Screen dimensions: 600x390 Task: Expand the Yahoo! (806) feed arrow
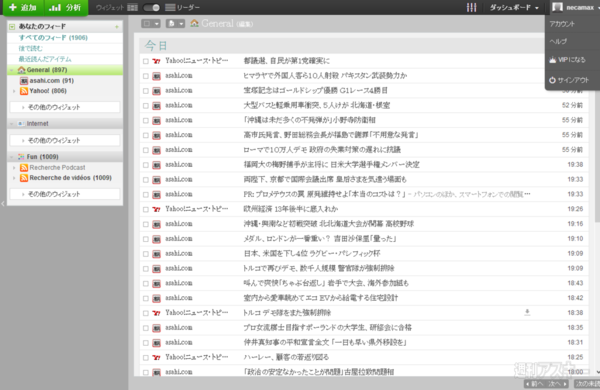[15, 91]
